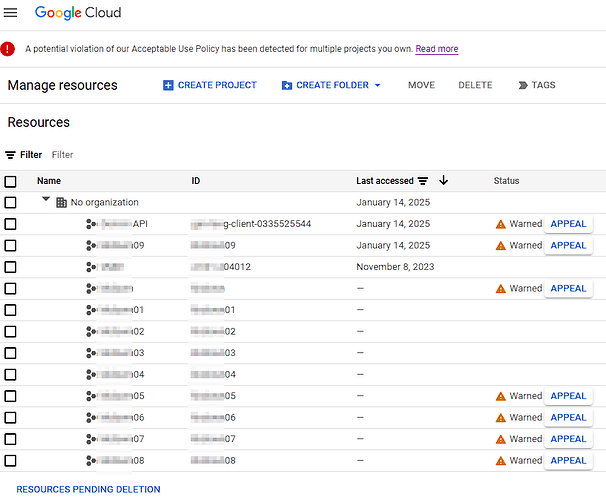Click warning triangle in the 08 row
The image size is (606, 500).
pyautogui.click(x=500, y=461)
